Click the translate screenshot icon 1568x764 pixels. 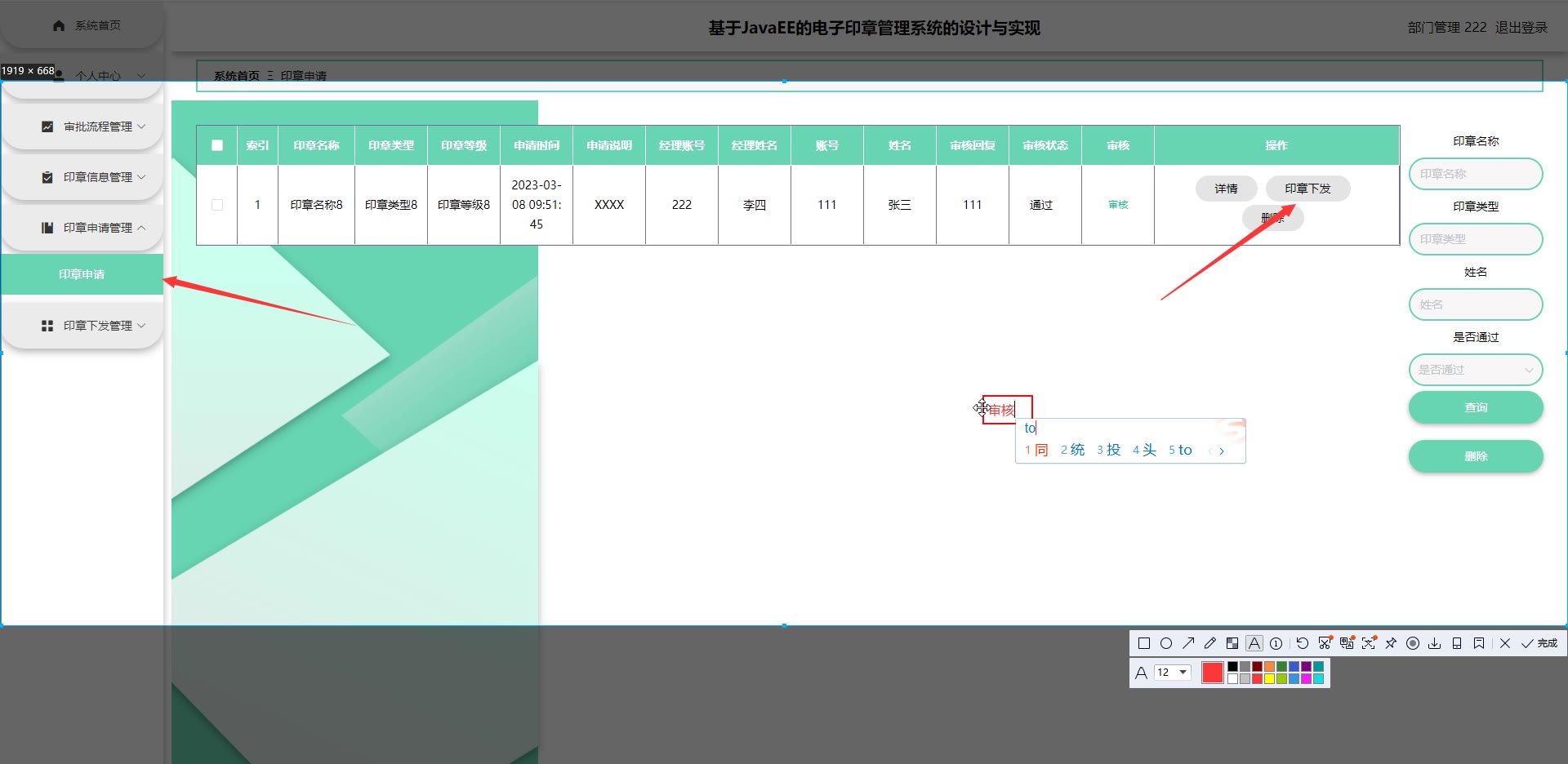click(1347, 643)
